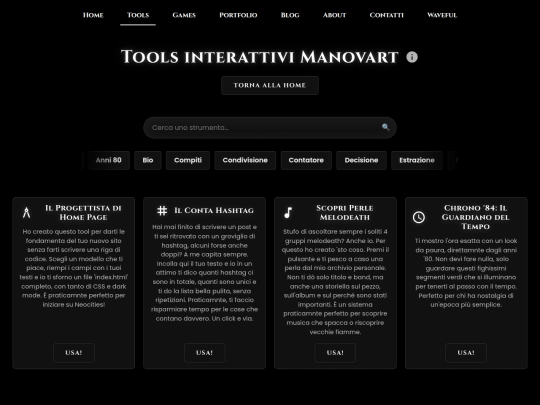The height and width of the screenshot is (405, 540).
Task: Click the description text of Conta Hashtag card
Action: [205, 273]
